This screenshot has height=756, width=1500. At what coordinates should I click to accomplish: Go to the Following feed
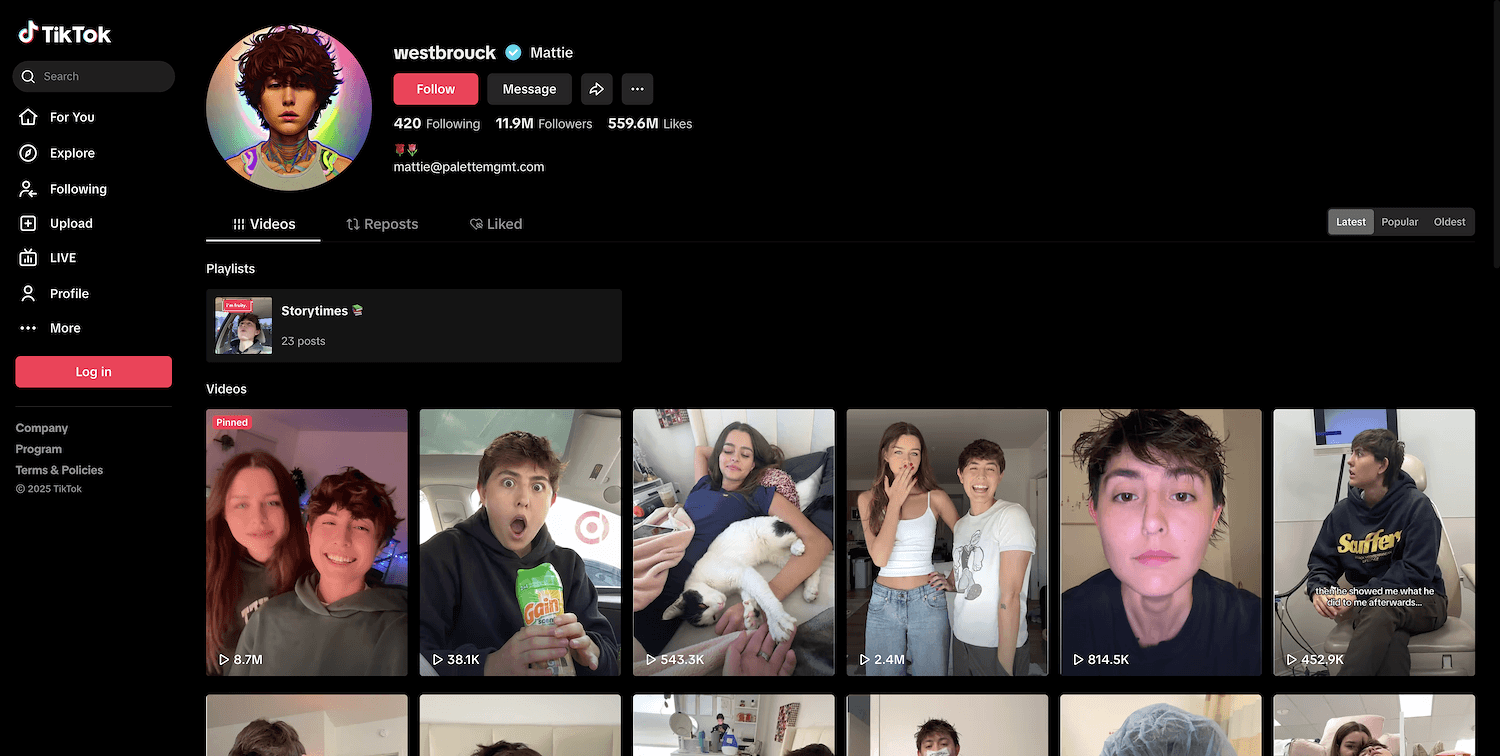[x=77, y=189]
